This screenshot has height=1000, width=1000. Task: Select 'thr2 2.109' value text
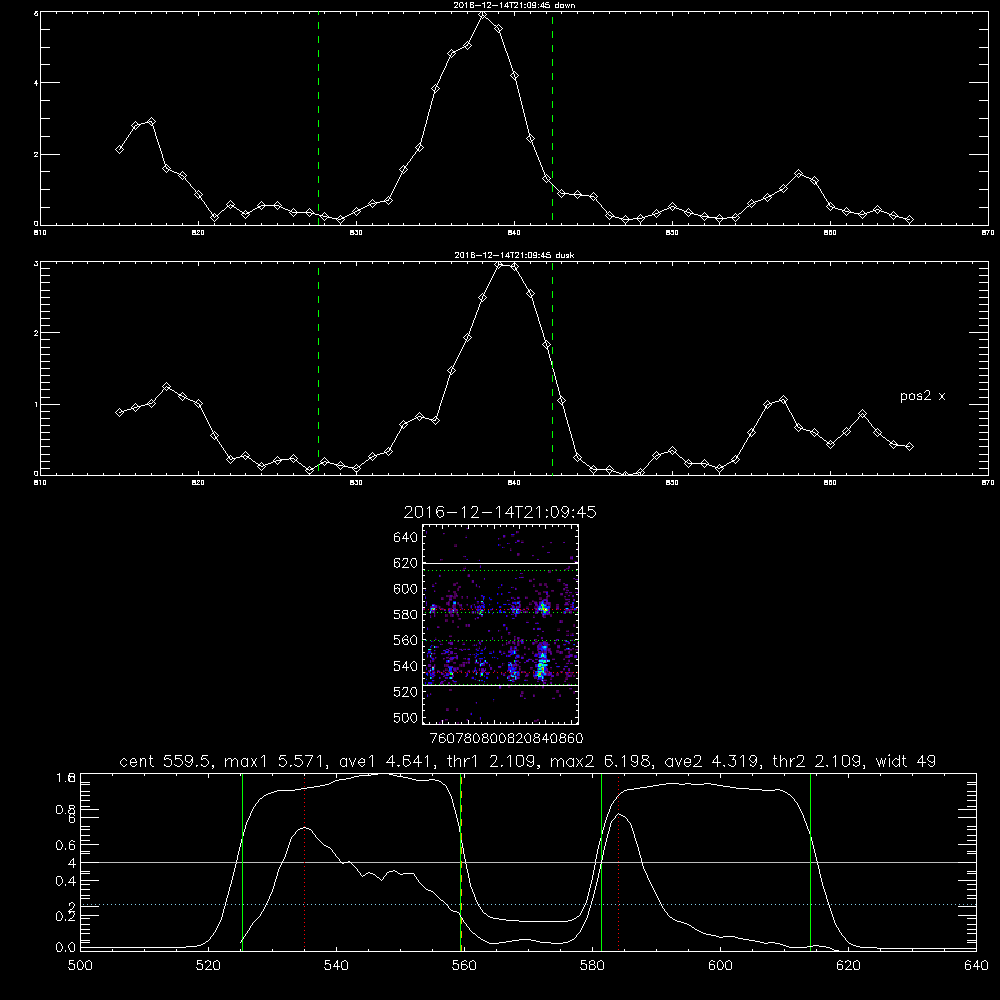click(817, 761)
